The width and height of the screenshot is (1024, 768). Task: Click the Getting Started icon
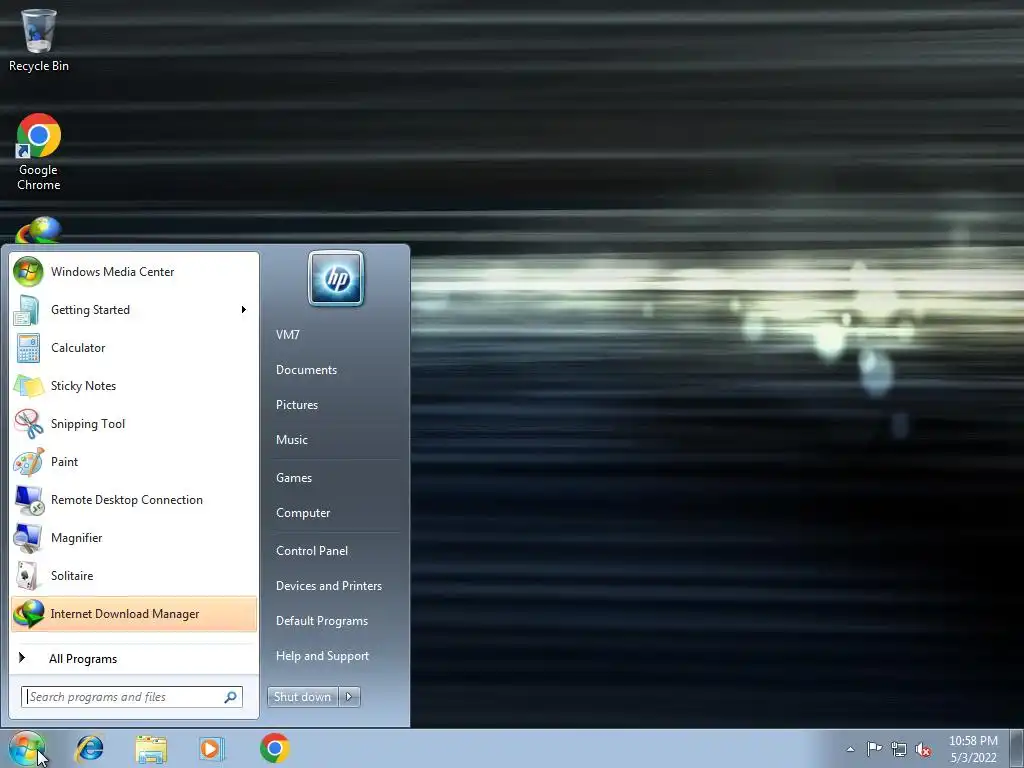click(28, 310)
